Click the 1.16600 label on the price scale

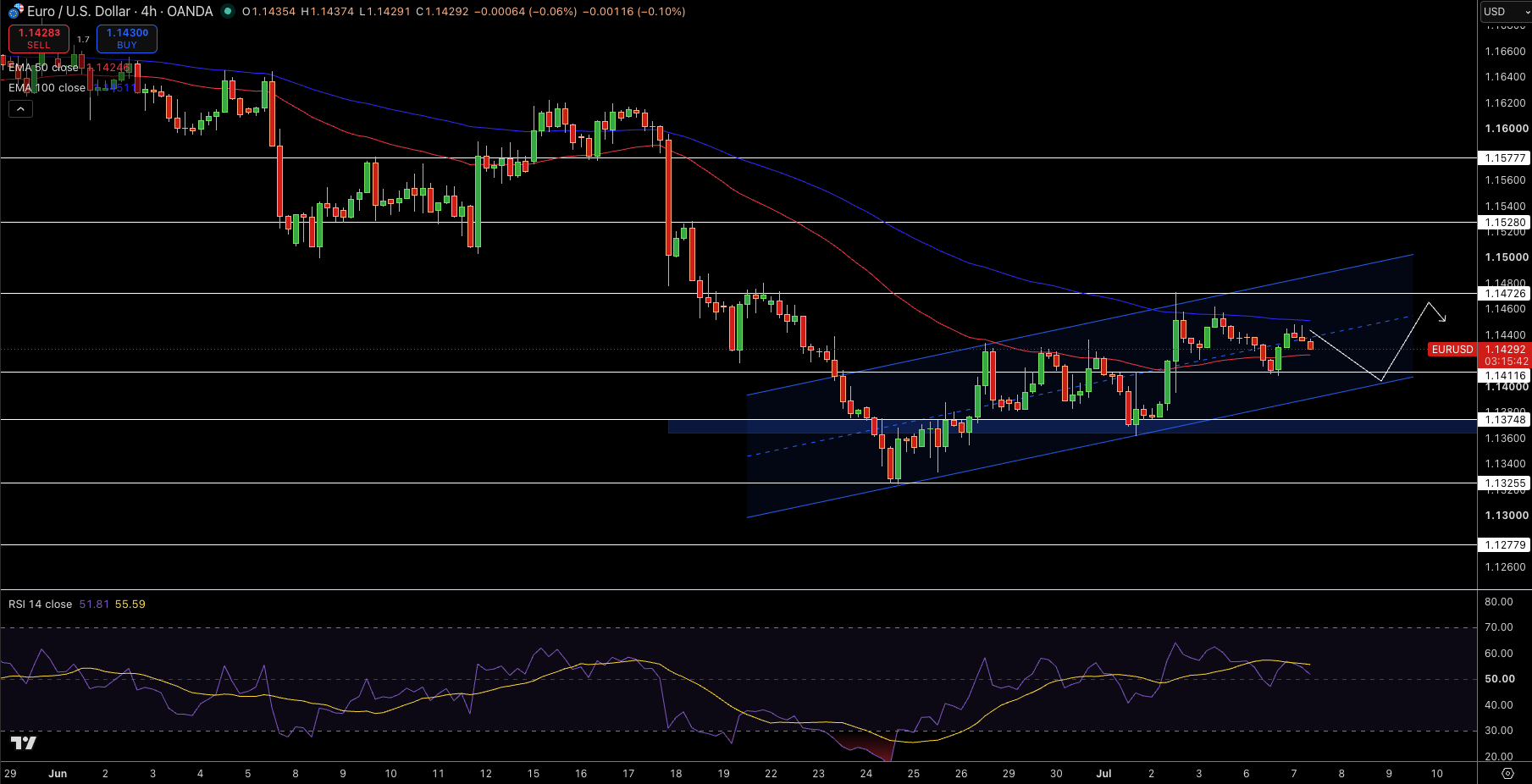point(1506,52)
